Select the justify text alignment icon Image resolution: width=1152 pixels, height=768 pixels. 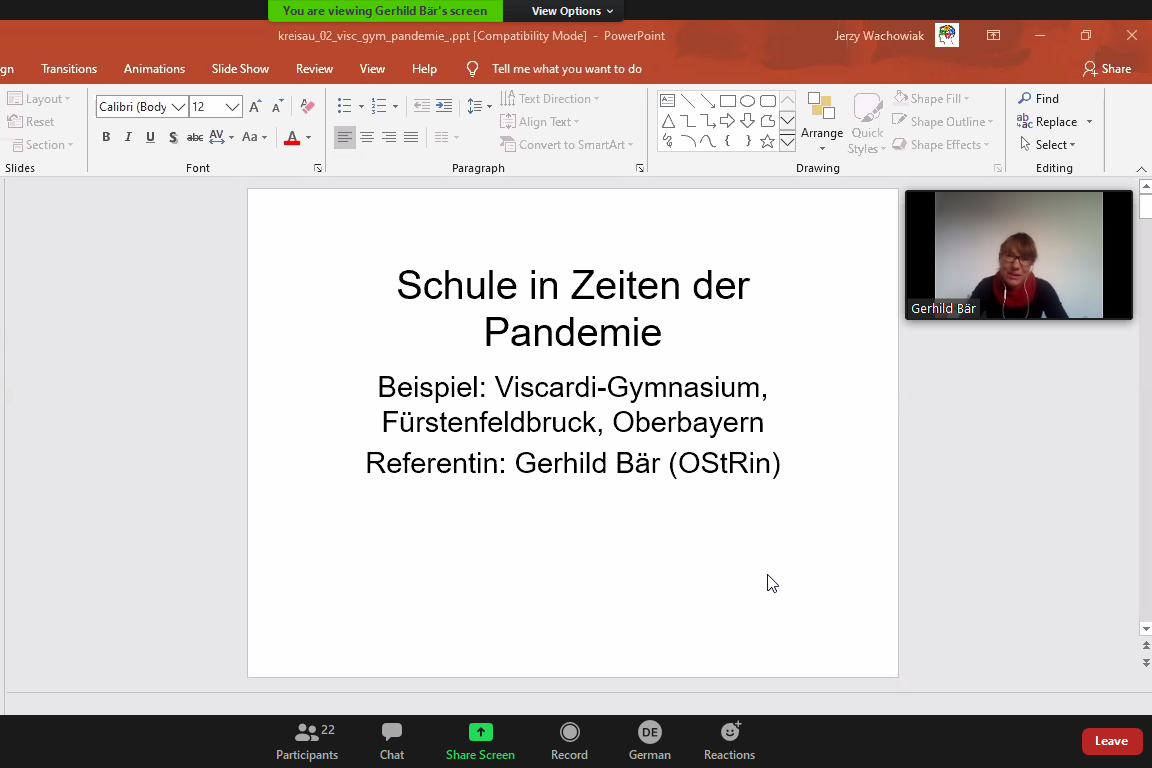click(x=411, y=137)
